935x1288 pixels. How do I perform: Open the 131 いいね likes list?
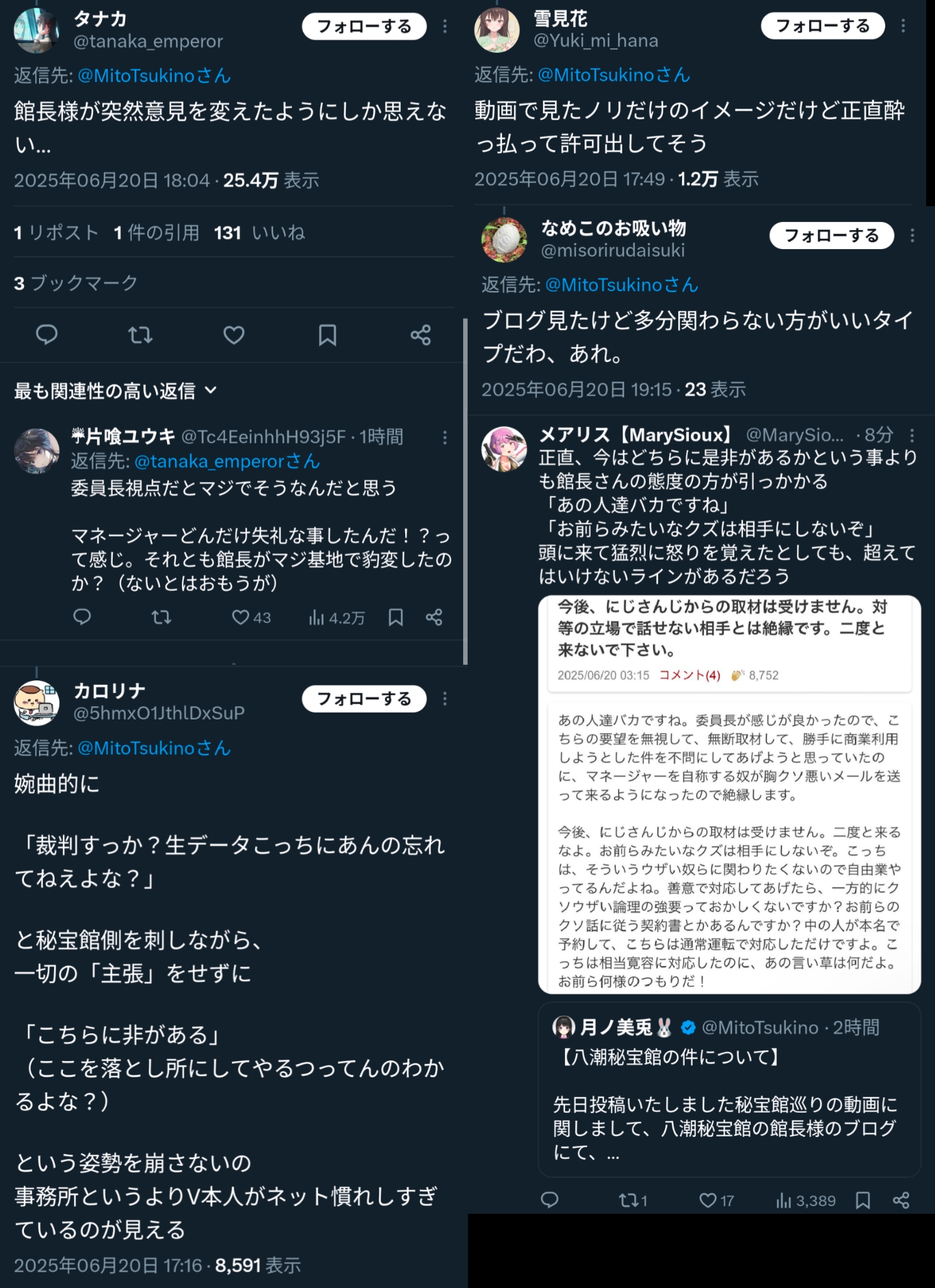click(x=259, y=233)
